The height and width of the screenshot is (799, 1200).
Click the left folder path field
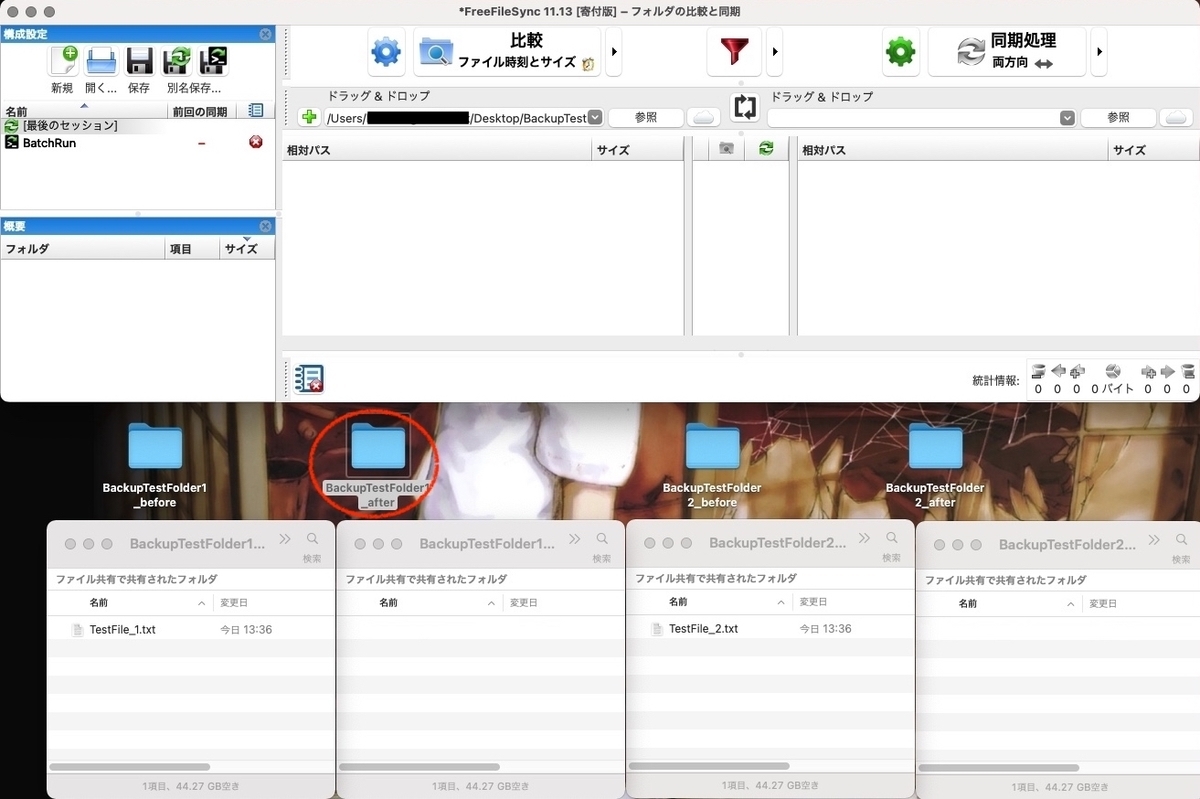coord(456,117)
